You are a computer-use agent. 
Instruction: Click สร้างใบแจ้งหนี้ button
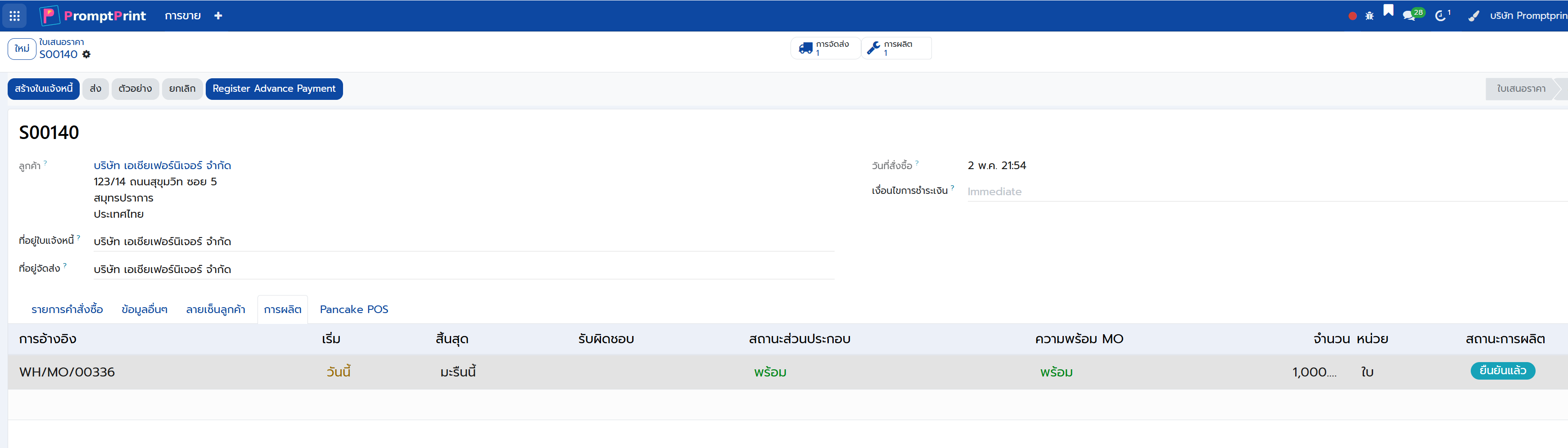pyautogui.click(x=44, y=89)
